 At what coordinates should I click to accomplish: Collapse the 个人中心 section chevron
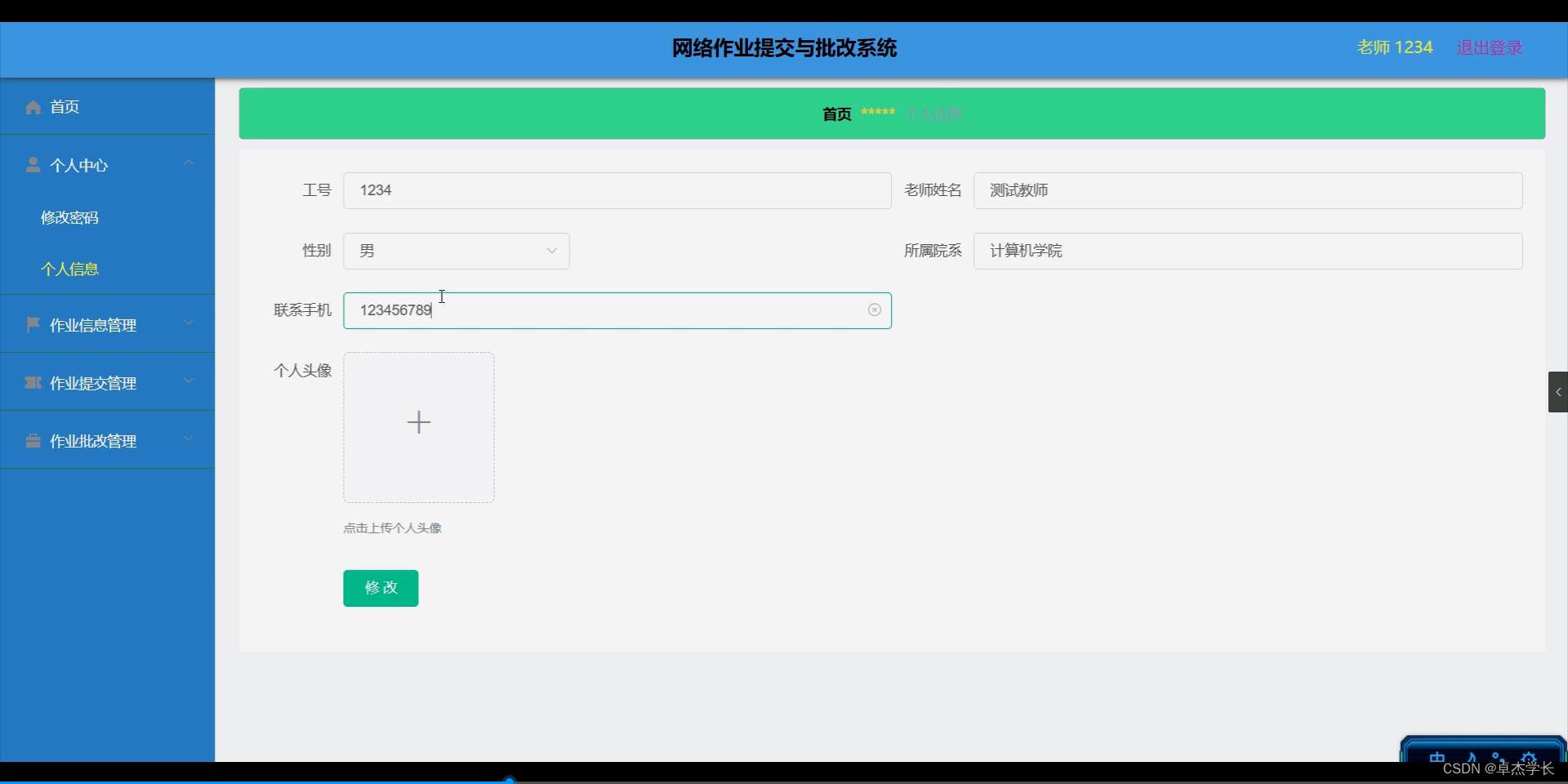pos(189,163)
